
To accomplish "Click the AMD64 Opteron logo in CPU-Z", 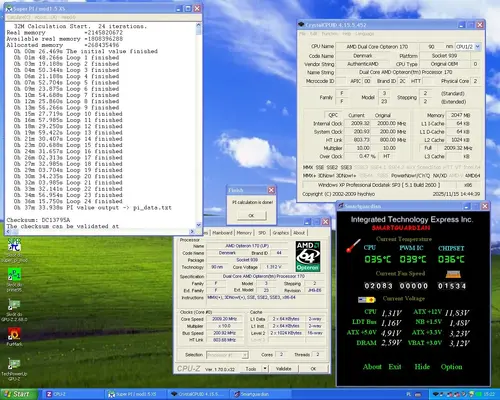I will click(x=308, y=256).
